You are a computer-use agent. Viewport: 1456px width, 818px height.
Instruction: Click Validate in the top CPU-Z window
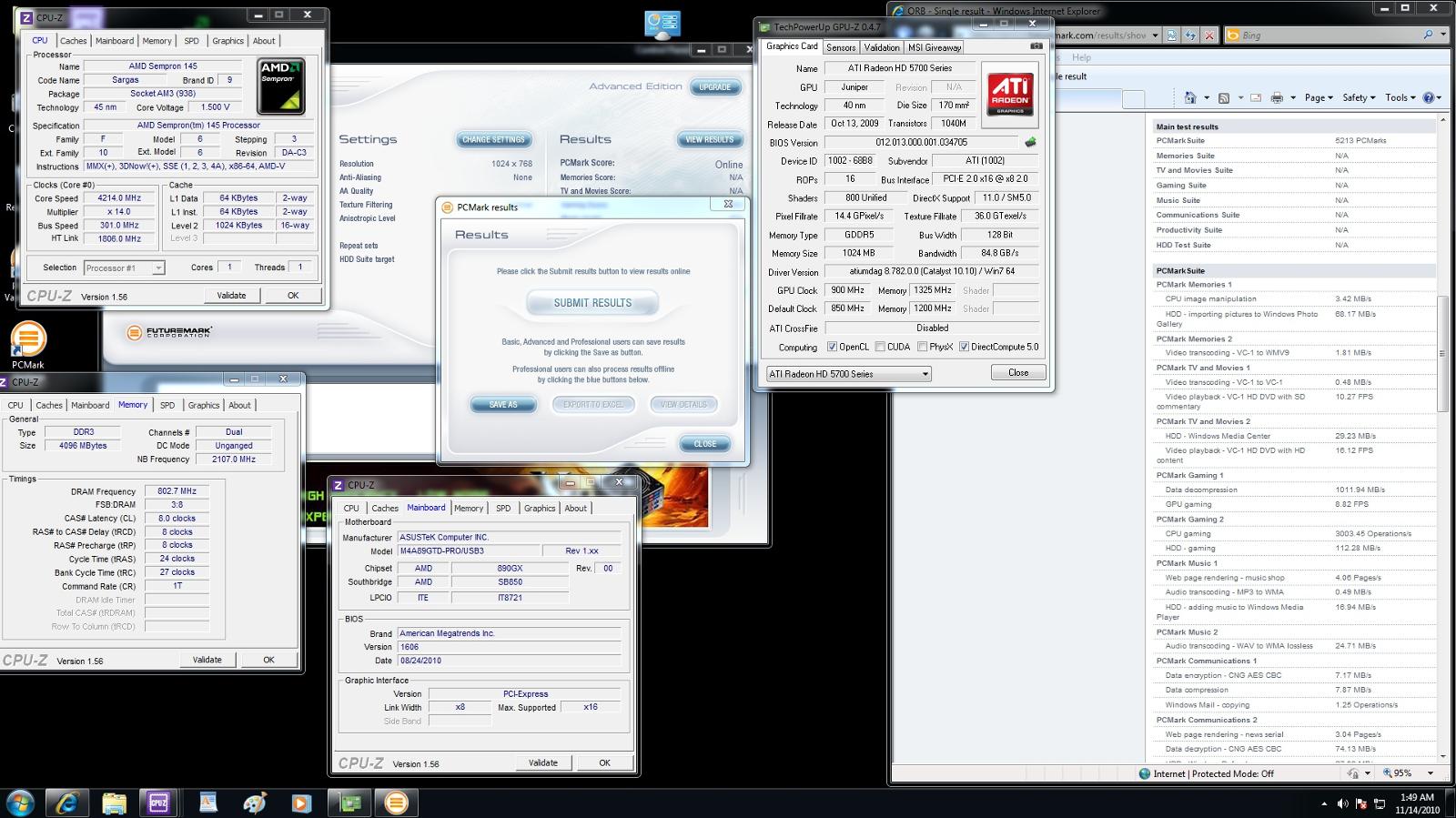pyautogui.click(x=231, y=296)
